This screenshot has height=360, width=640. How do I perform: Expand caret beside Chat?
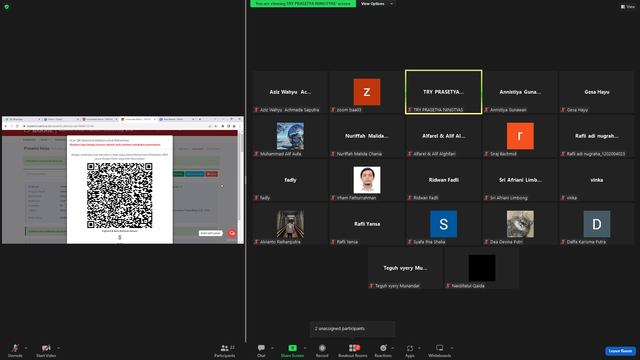pos(272,348)
